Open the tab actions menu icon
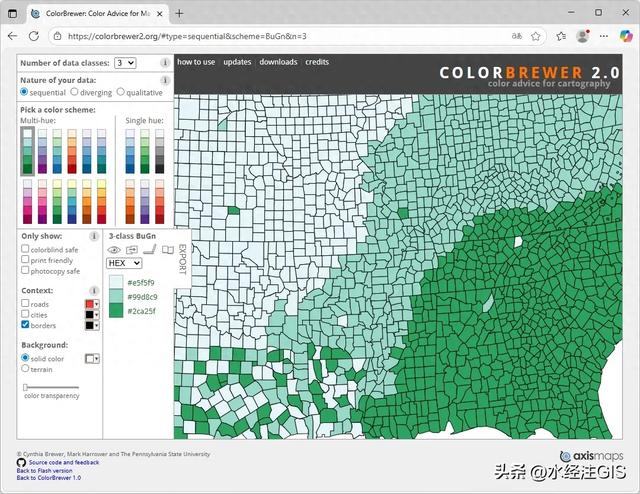 click(13, 13)
